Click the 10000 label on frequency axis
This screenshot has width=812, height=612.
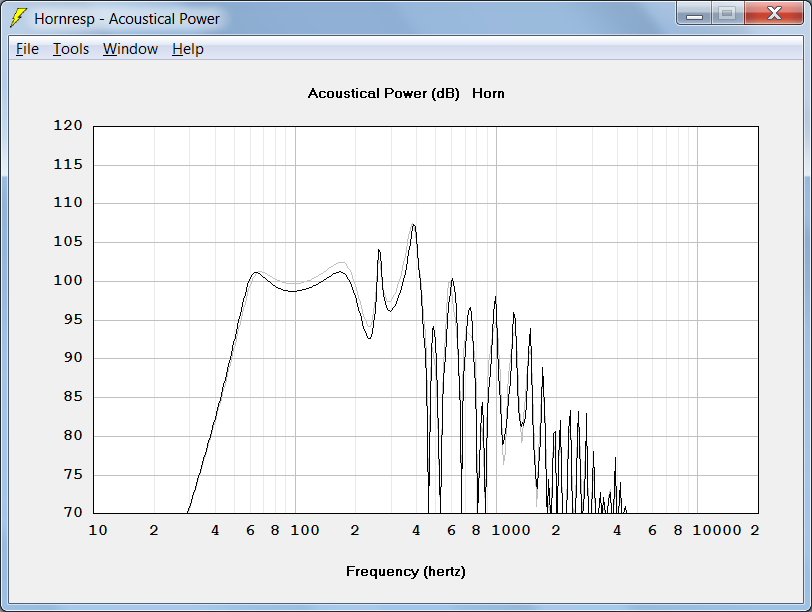coord(717,530)
